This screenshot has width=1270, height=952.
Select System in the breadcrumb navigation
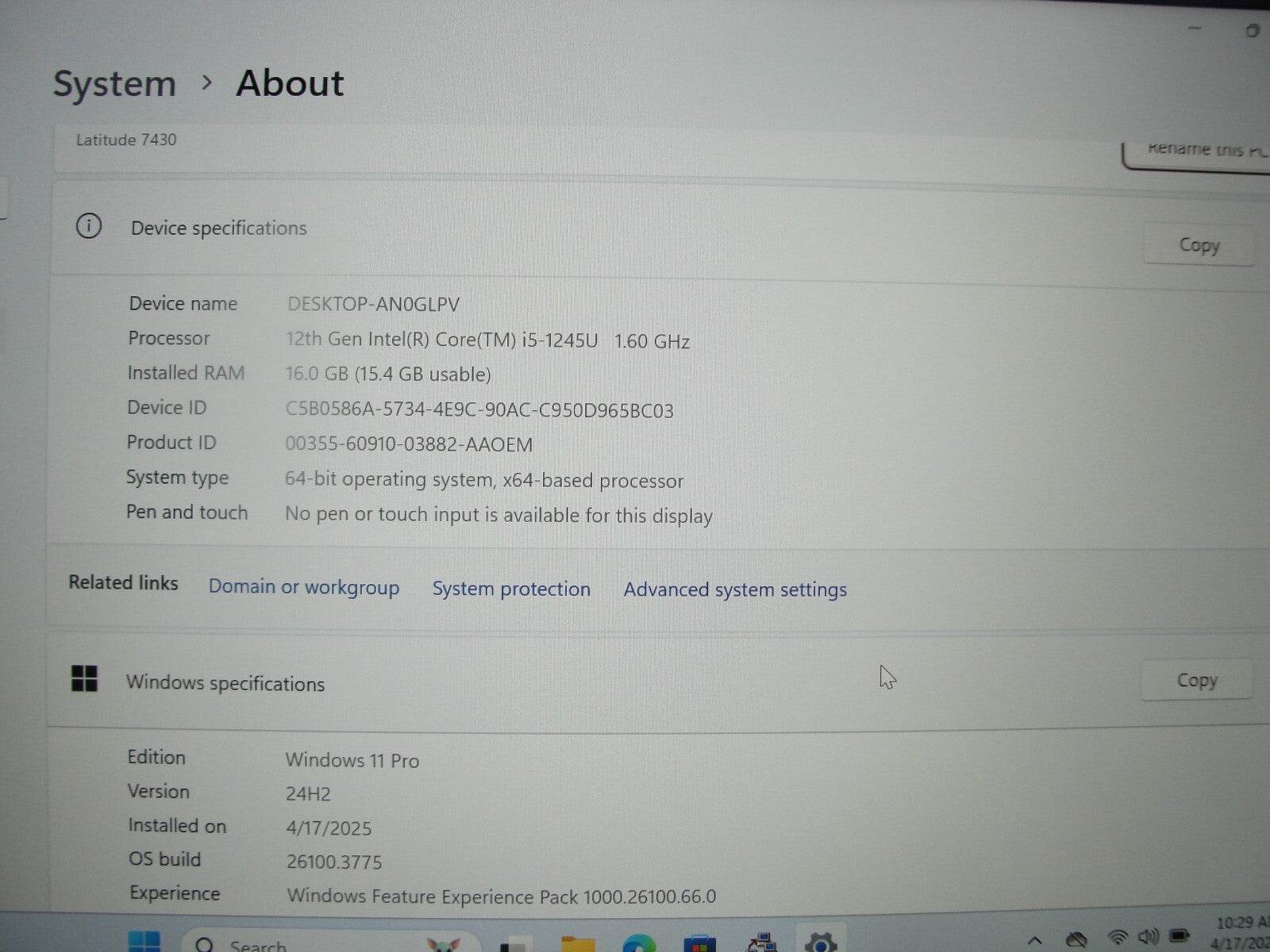tap(114, 83)
